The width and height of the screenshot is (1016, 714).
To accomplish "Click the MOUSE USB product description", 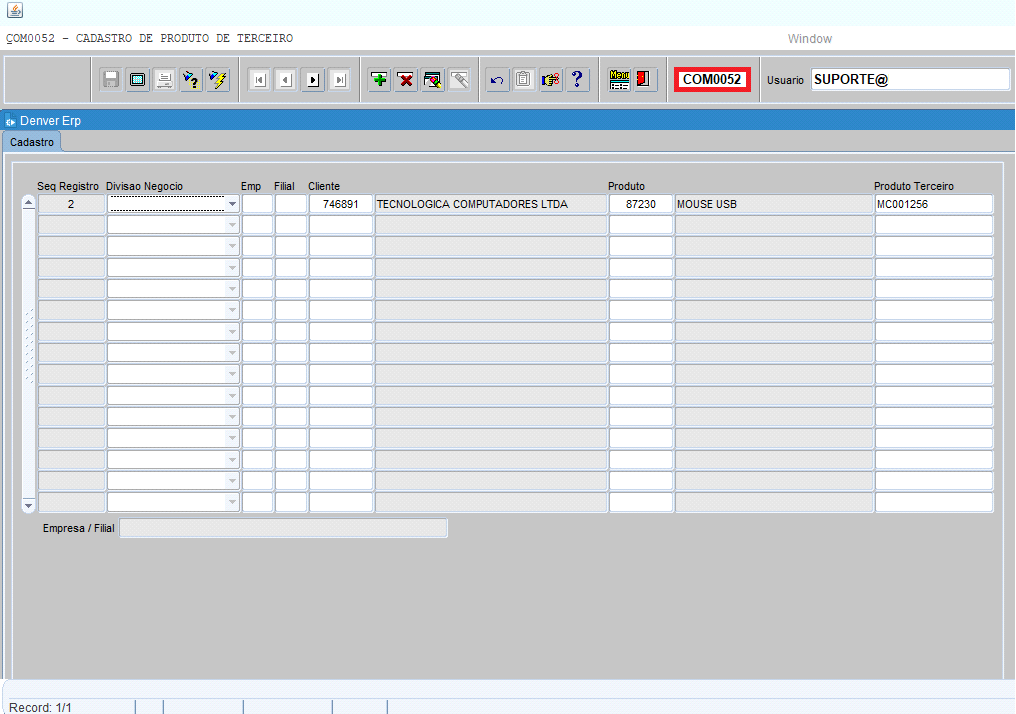I will [x=774, y=204].
